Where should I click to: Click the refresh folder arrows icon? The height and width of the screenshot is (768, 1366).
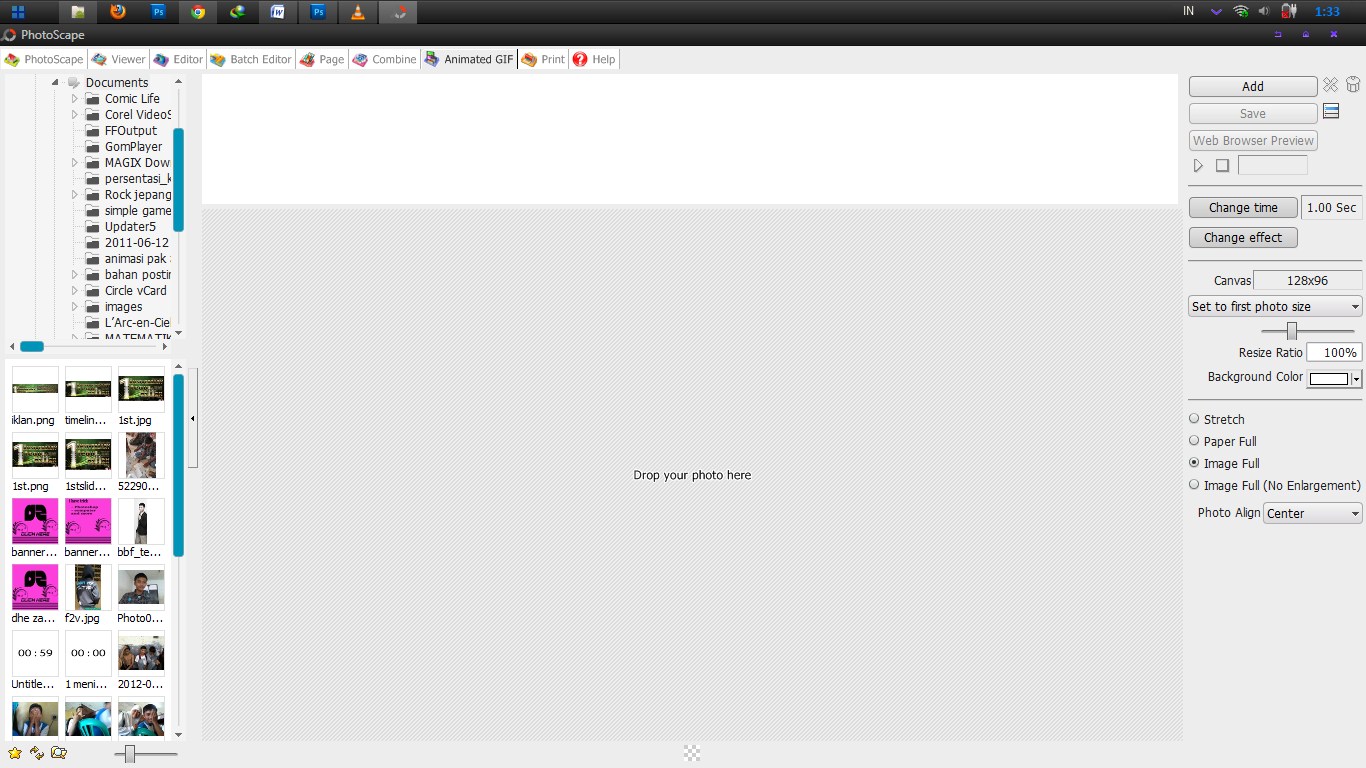point(37,753)
